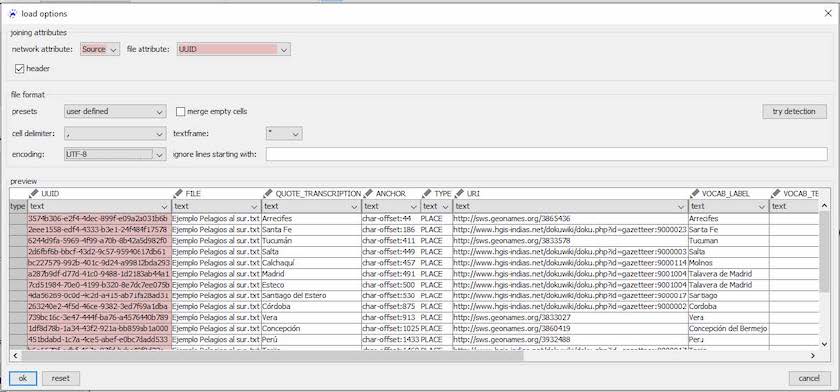Click the load options window icon
This screenshot has width=840, height=392.
click(x=13, y=13)
